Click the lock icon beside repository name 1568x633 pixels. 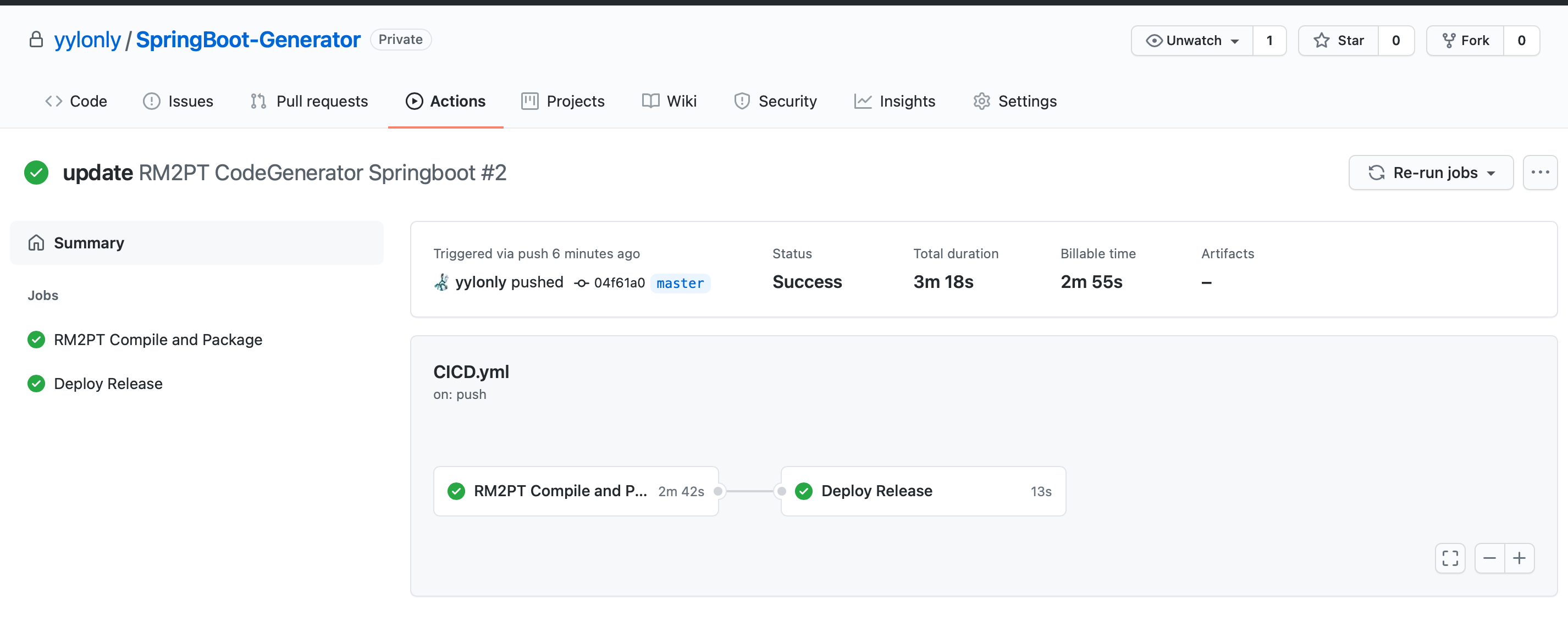click(x=36, y=40)
